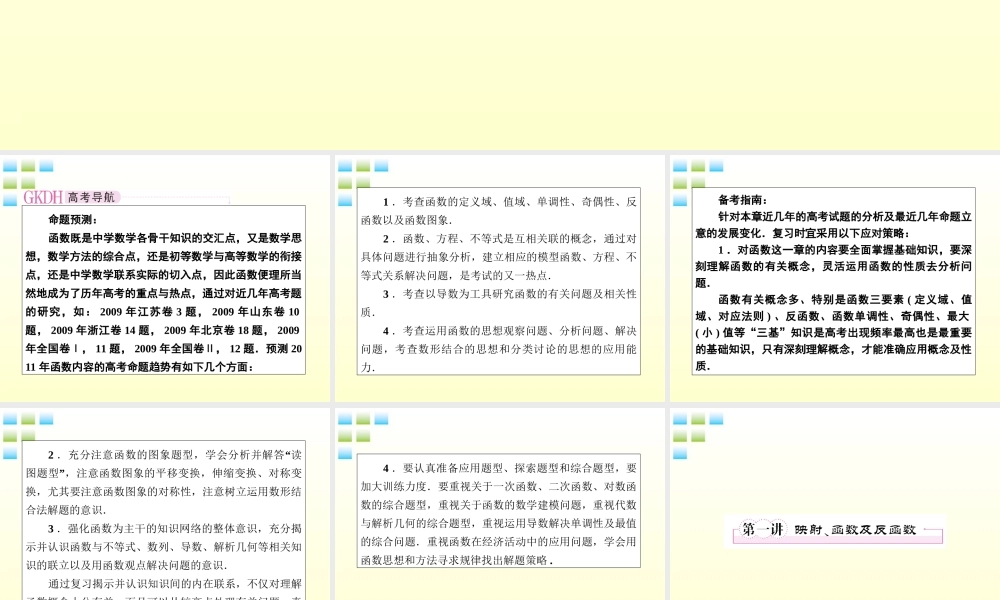Click point 3 beginning 强化函数为主干的知识网络
This screenshot has height=600, width=1000.
coord(164,546)
